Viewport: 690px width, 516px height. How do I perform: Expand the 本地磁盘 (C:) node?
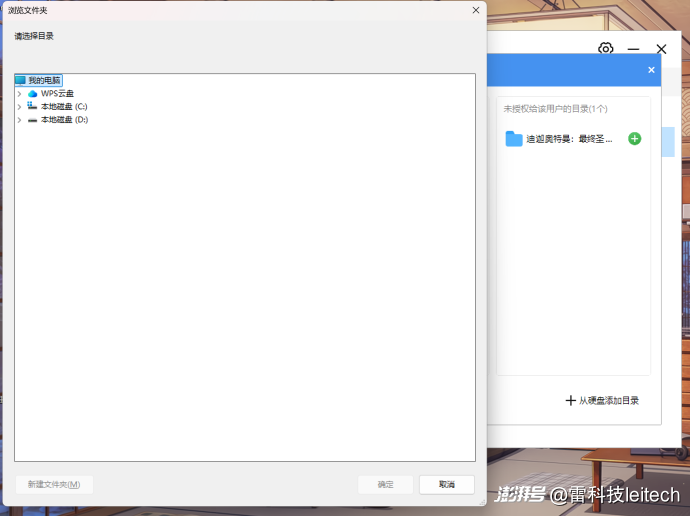[19, 107]
